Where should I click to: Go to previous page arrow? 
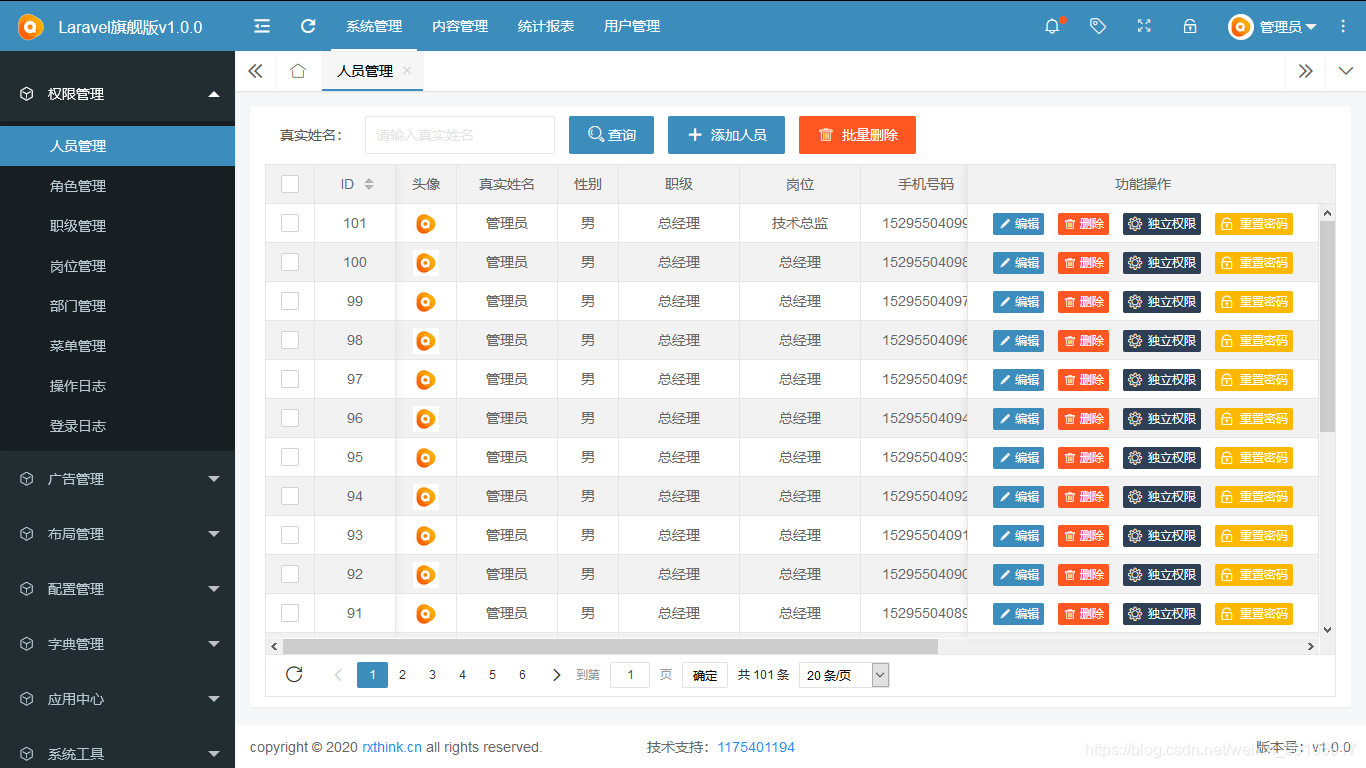pos(338,675)
